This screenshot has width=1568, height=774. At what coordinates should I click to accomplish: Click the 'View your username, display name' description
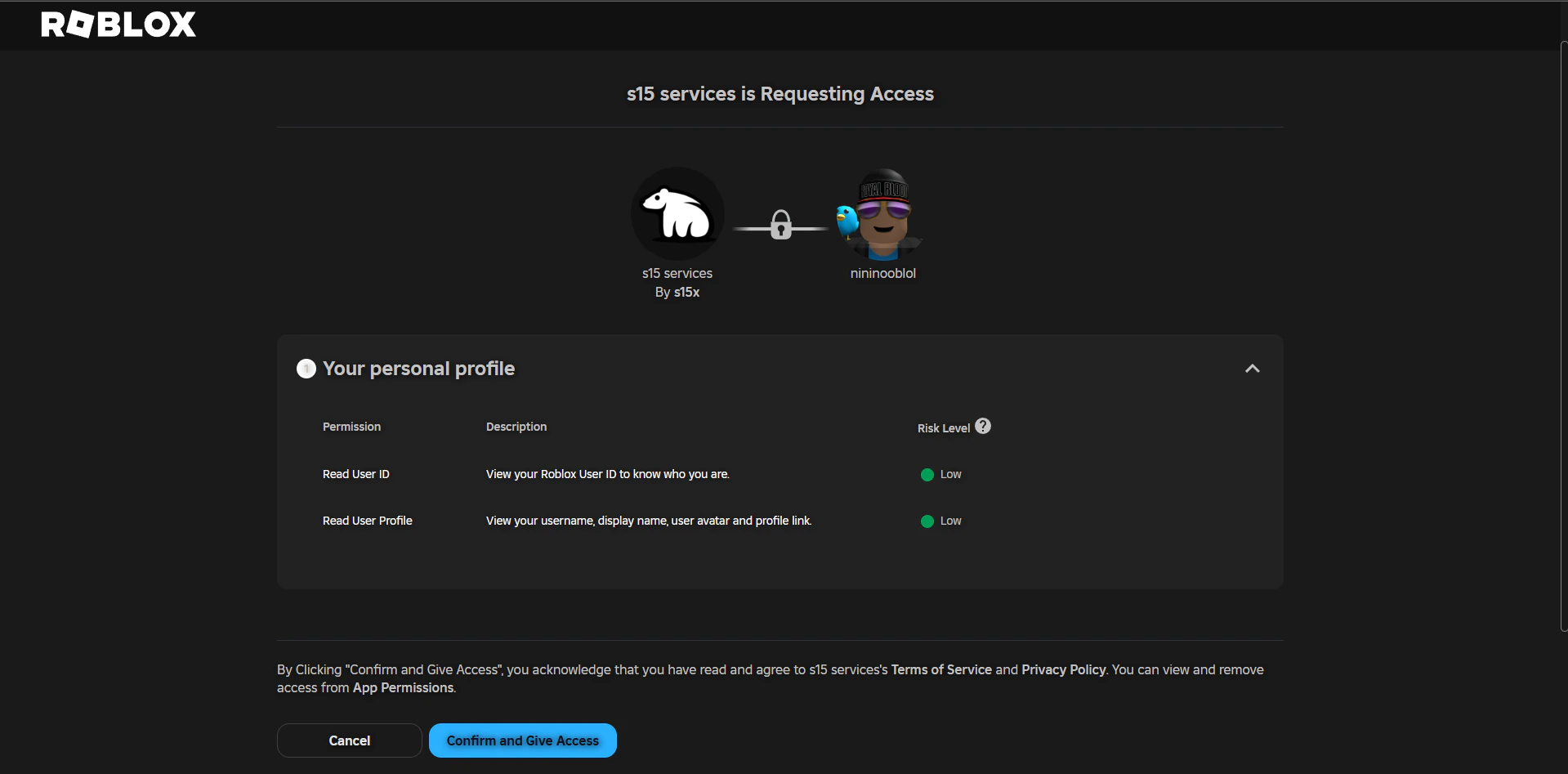coord(649,521)
